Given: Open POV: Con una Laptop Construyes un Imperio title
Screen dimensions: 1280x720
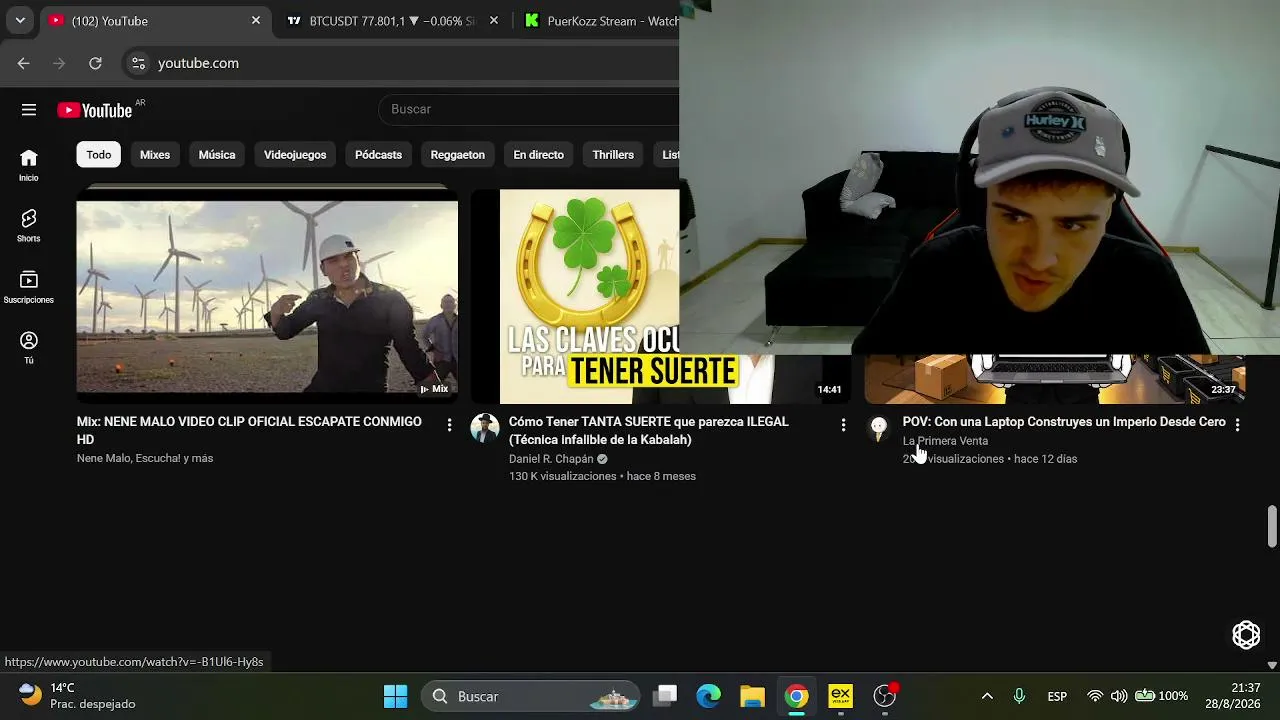Looking at the screenshot, I should 1064,422.
